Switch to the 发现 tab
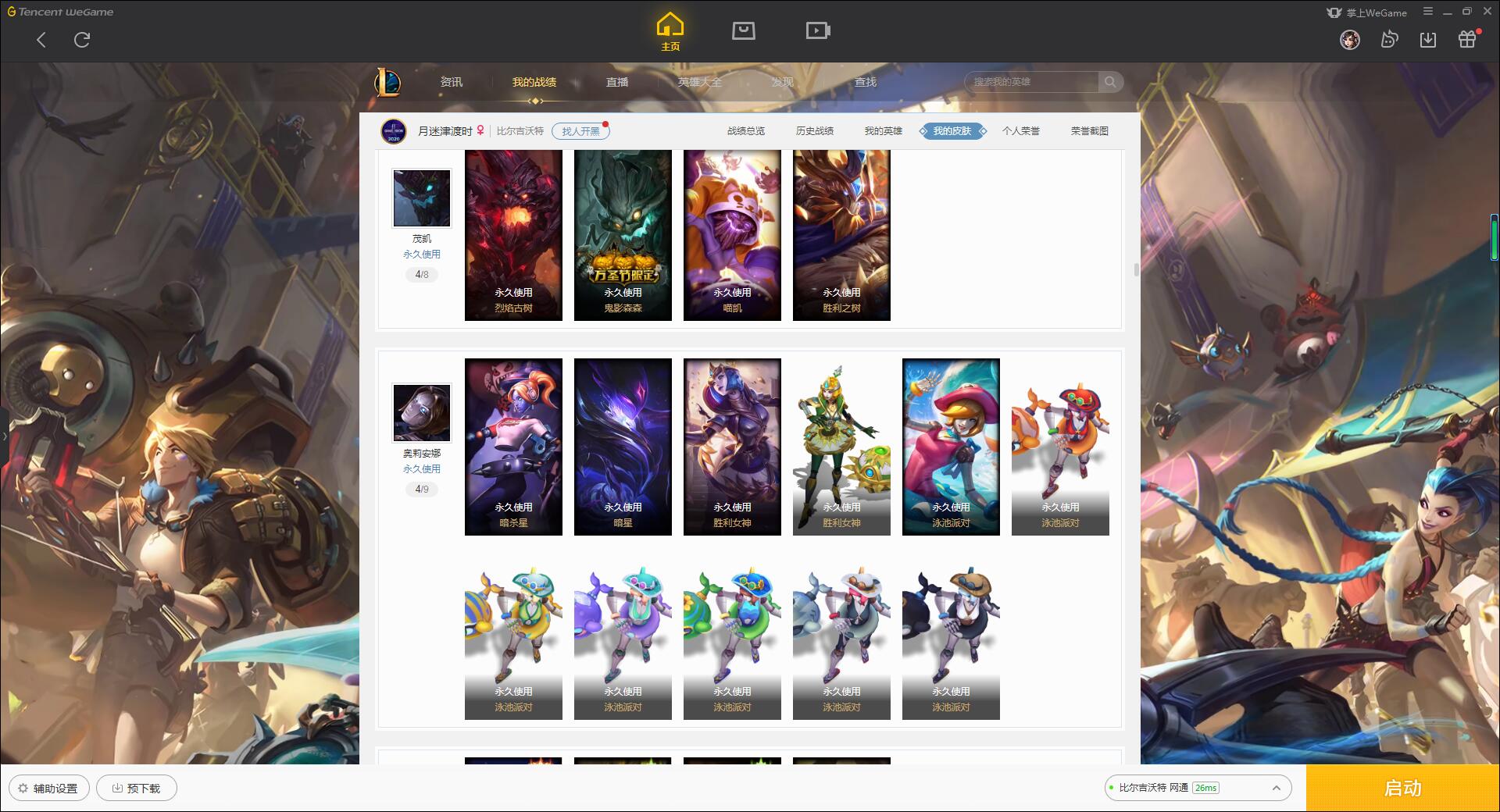The image size is (1500, 812). click(783, 82)
